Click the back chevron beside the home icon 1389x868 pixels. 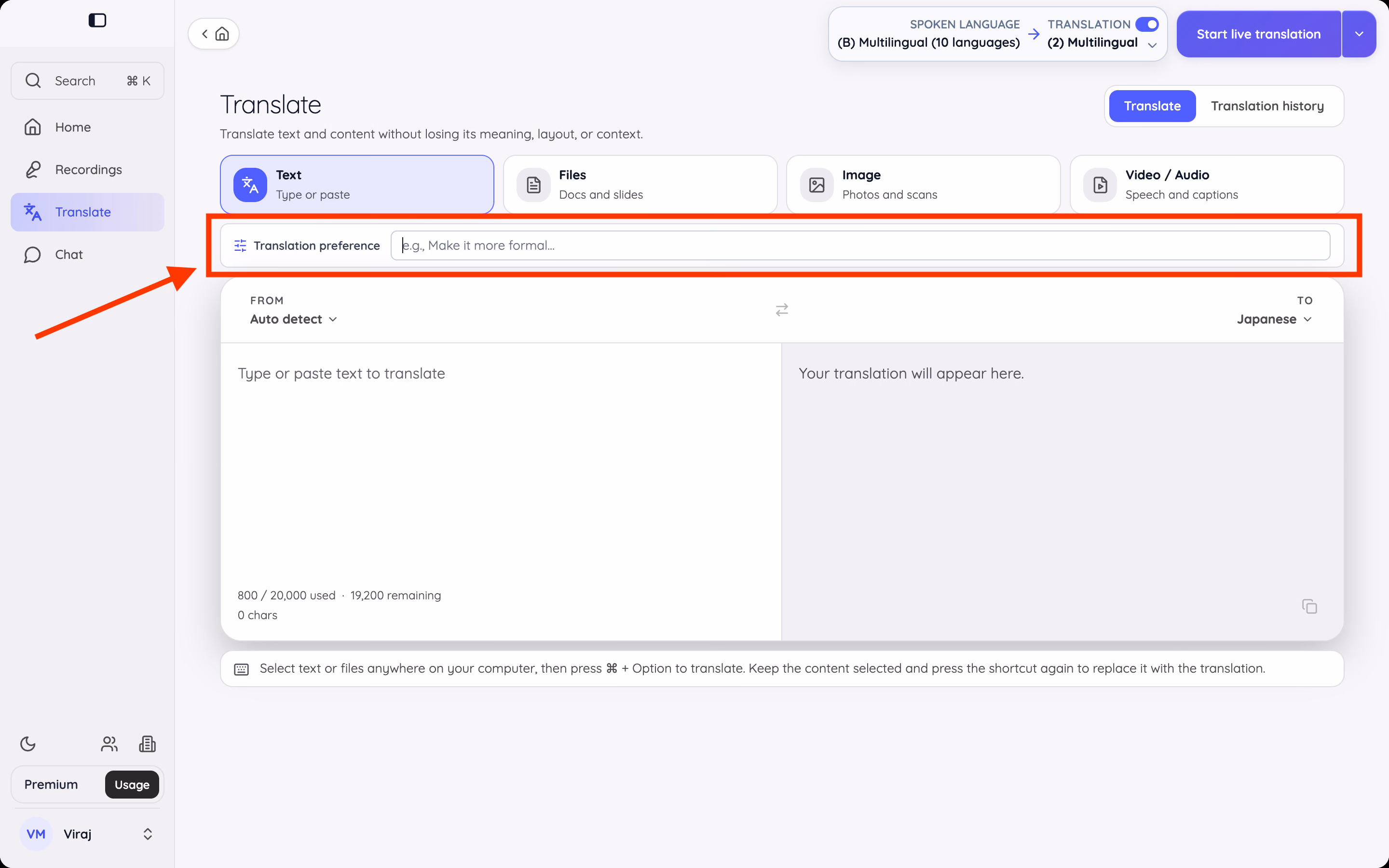[x=205, y=34]
